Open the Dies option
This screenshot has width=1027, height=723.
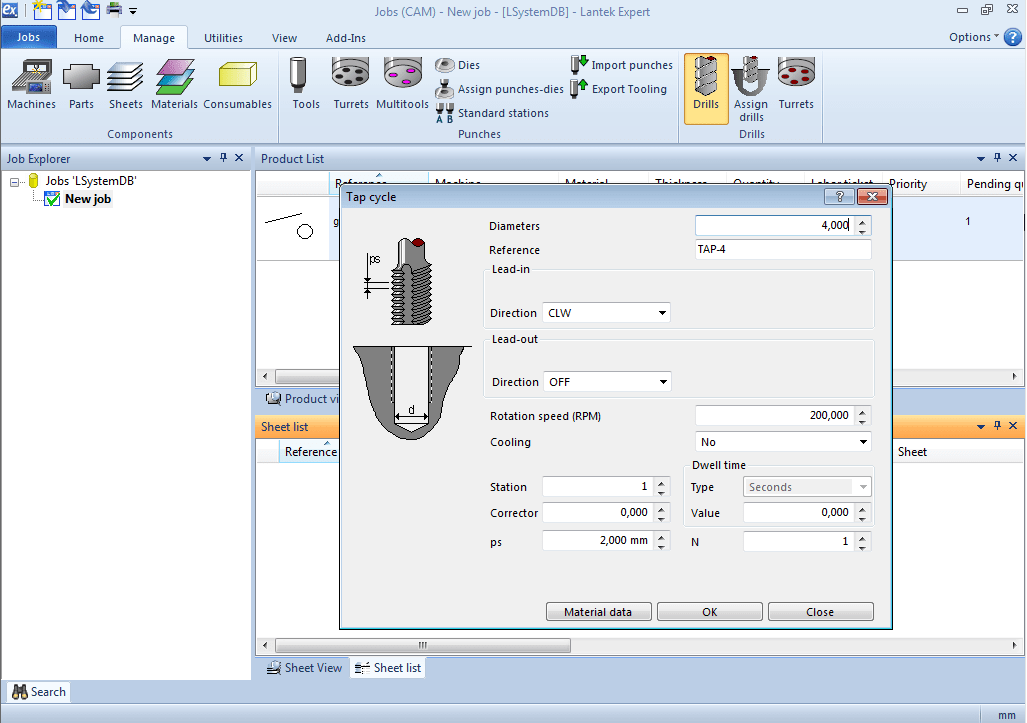[458, 65]
